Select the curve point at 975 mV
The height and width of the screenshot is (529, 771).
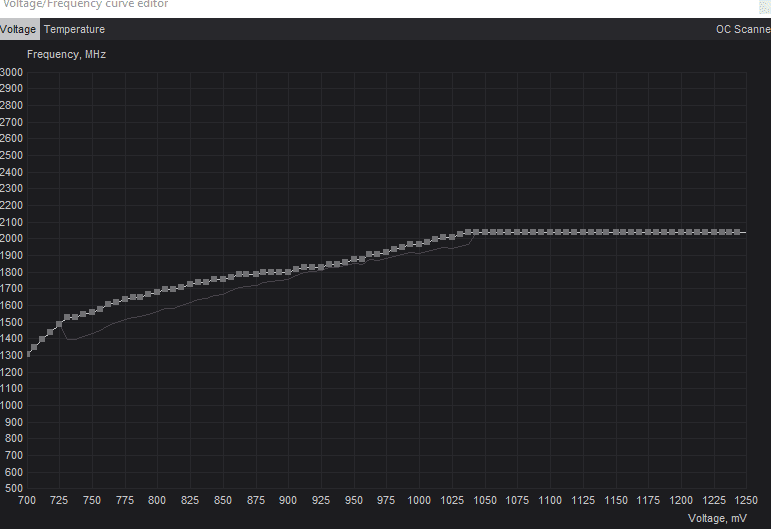[386, 252]
